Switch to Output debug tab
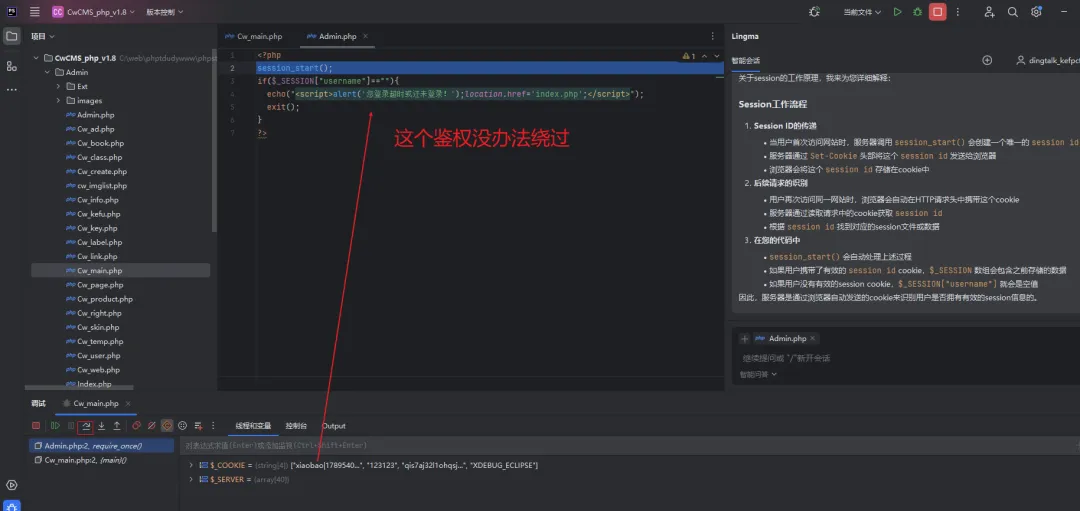 point(334,426)
